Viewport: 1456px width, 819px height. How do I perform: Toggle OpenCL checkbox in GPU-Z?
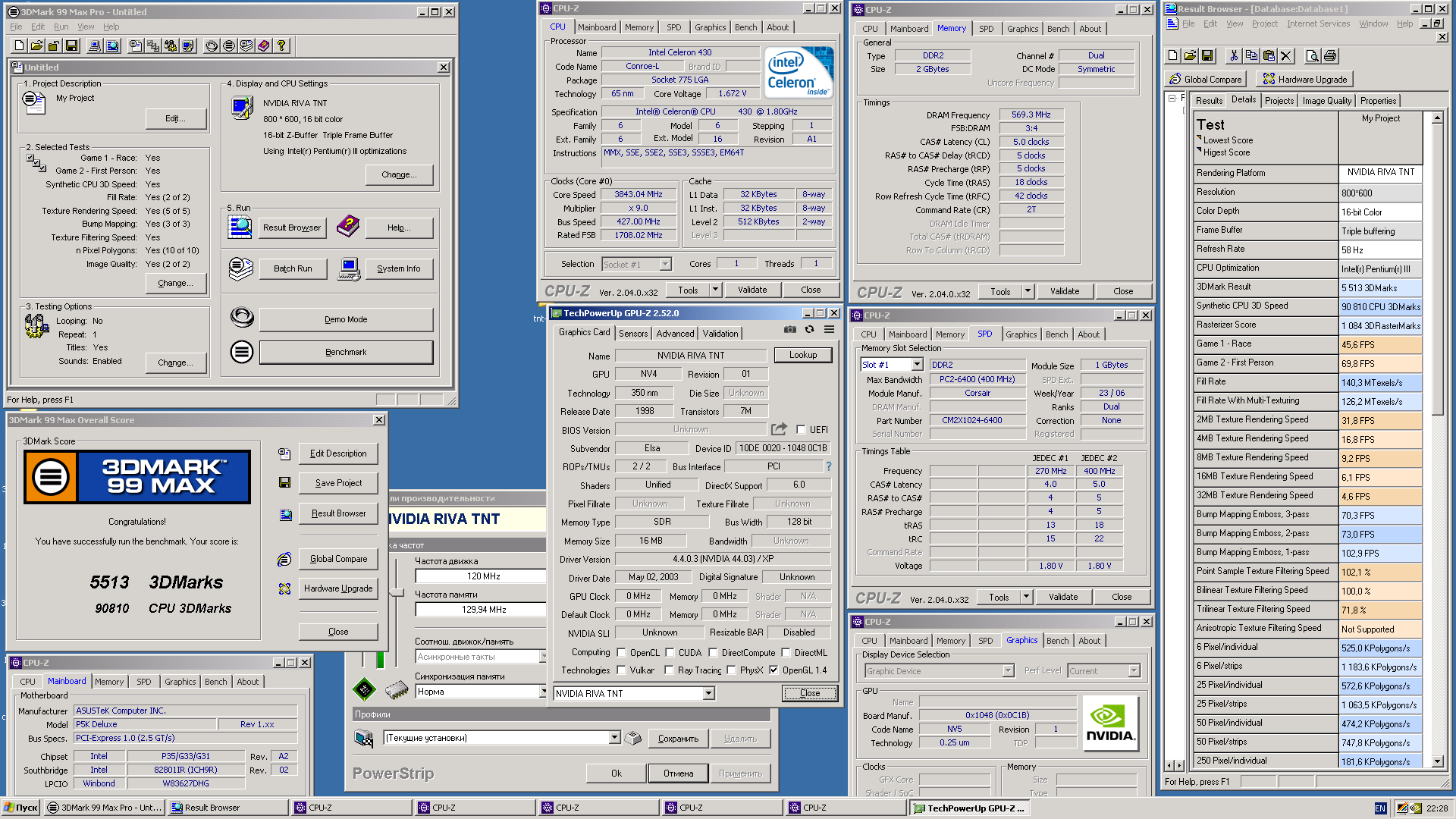point(622,653)
